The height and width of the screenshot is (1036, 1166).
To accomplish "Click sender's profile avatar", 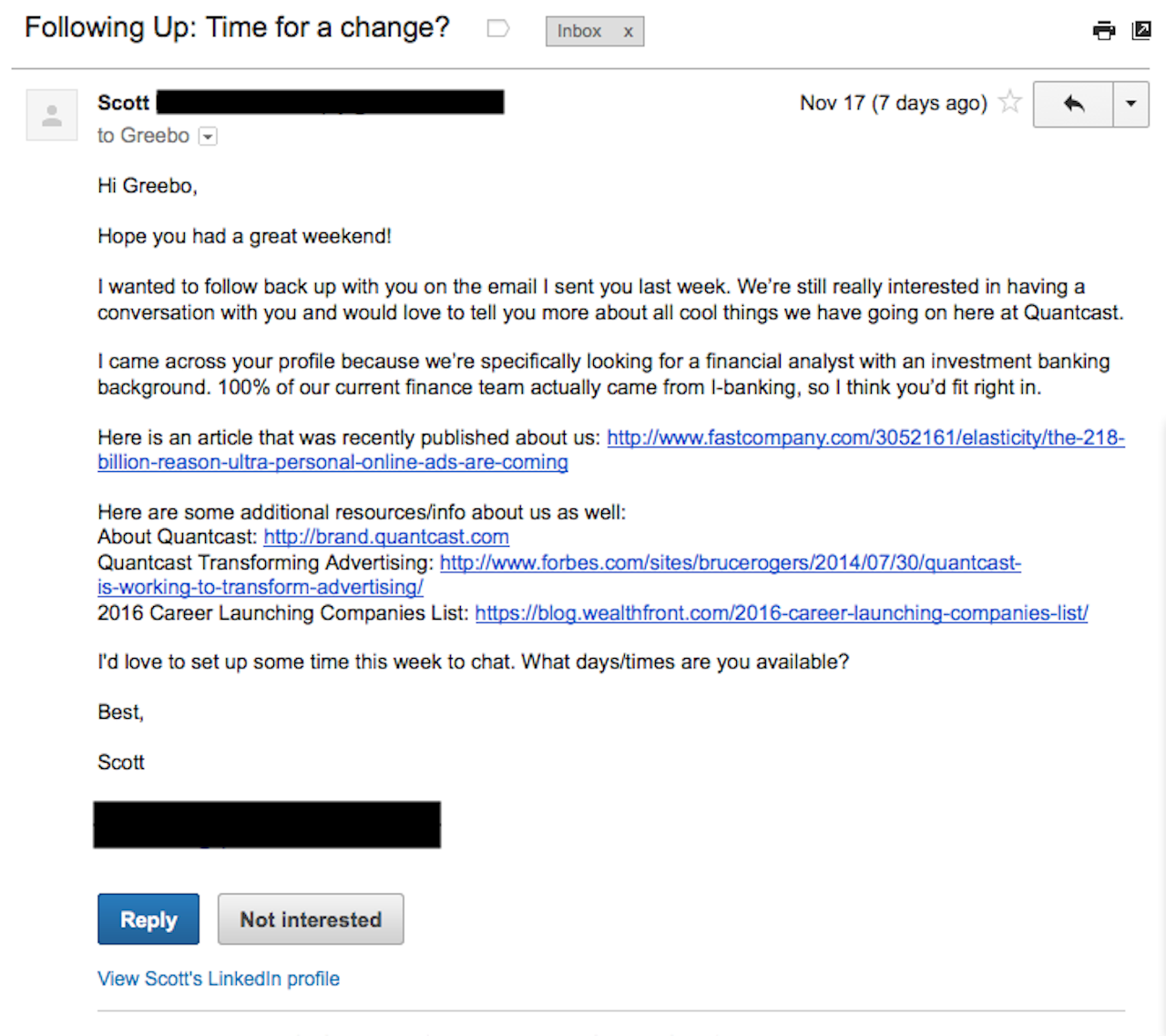I will click(52, 115).
